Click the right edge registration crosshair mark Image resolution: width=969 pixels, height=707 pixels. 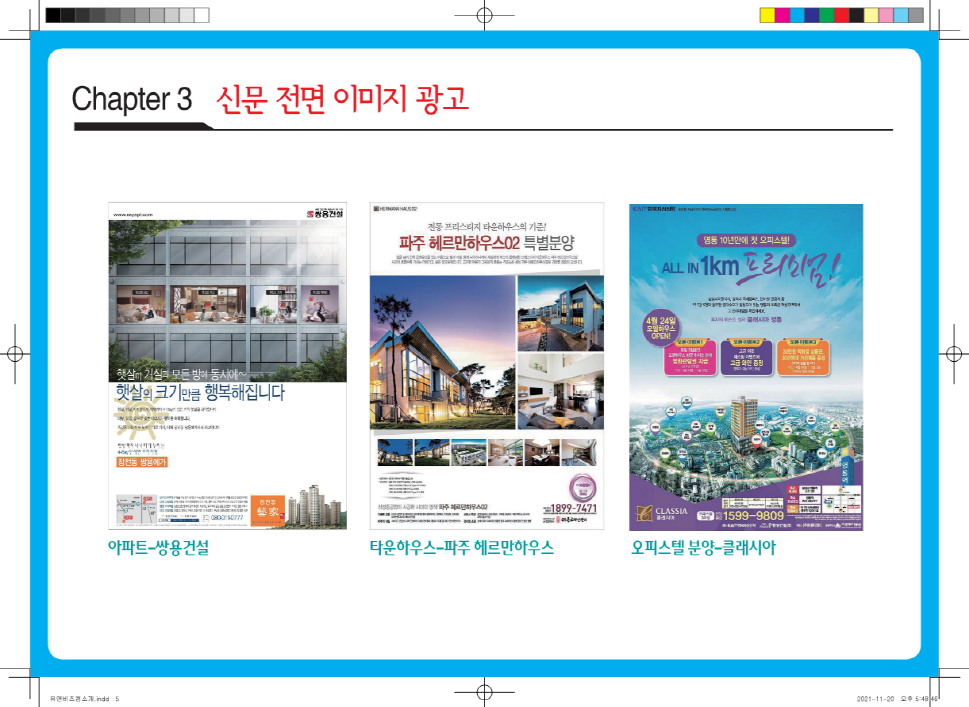pyautogui.click(x=953, y=354)
